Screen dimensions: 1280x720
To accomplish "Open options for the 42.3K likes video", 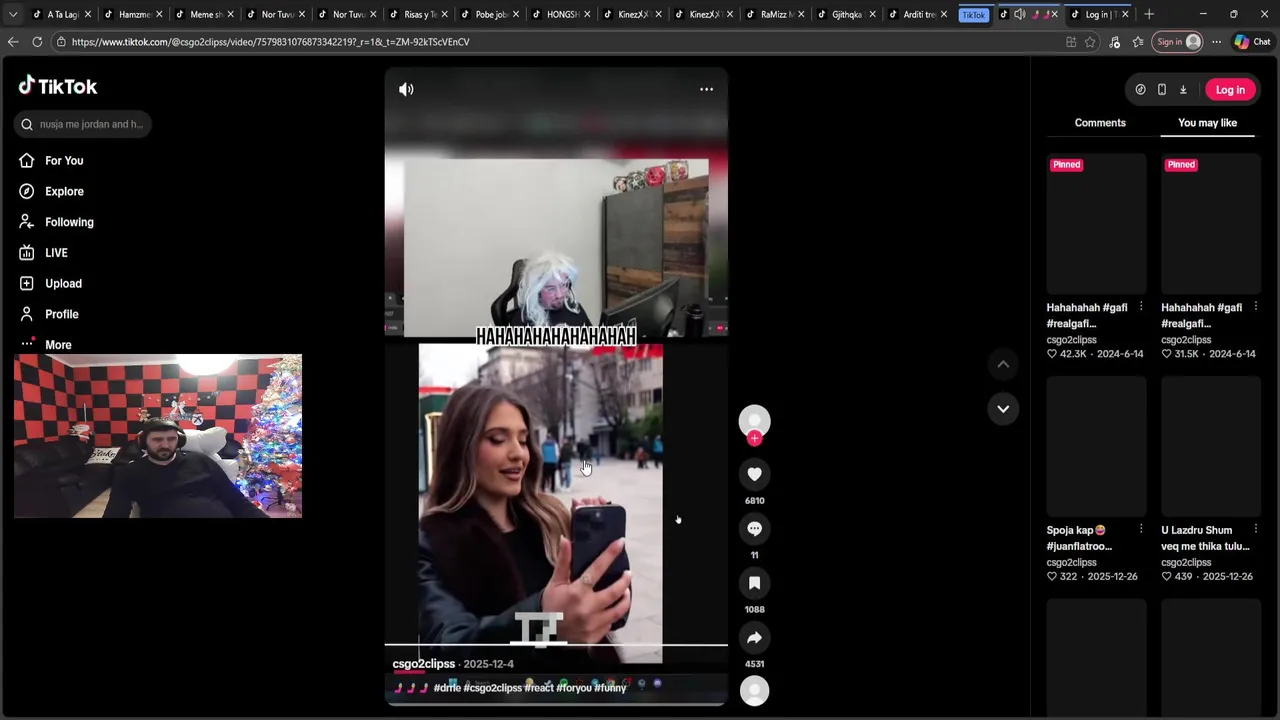I will 1141,307.
